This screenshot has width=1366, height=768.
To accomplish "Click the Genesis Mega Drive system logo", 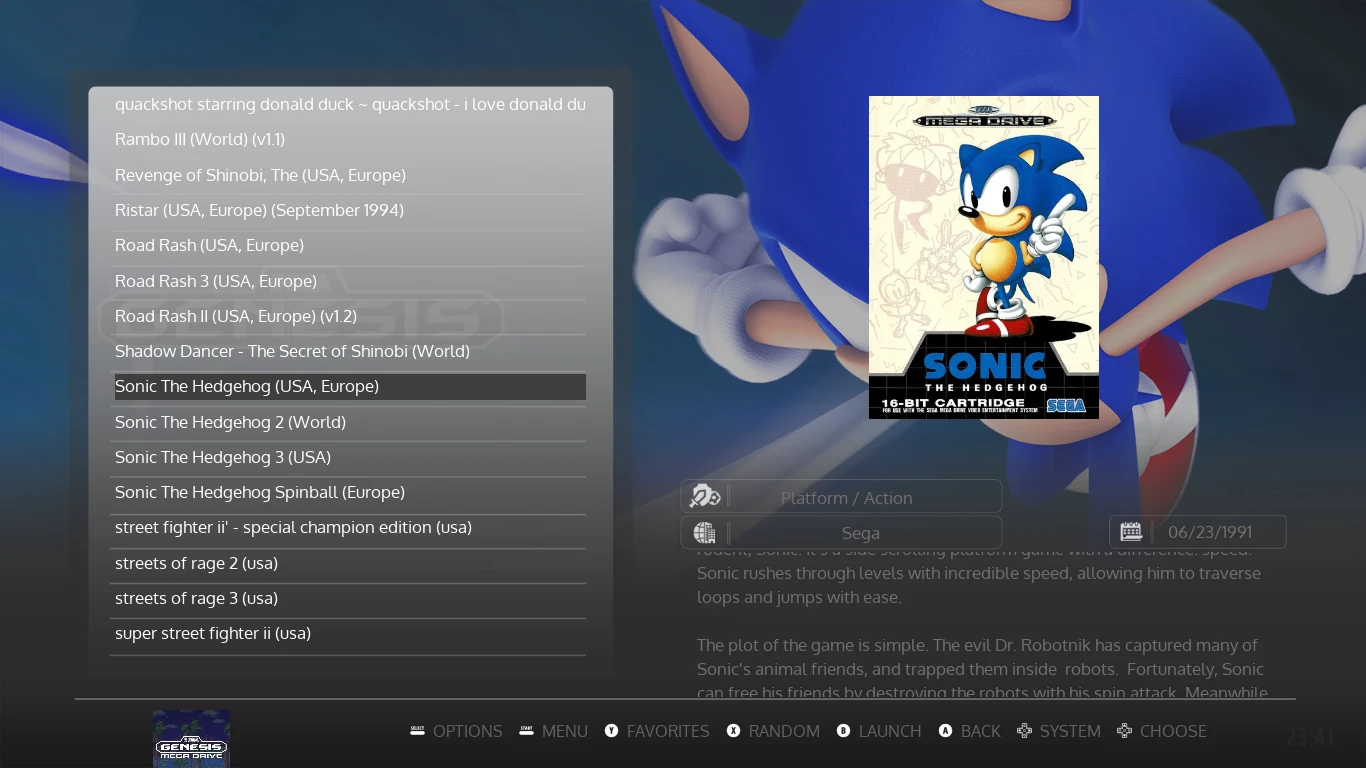I will click(x=191, y=738).
